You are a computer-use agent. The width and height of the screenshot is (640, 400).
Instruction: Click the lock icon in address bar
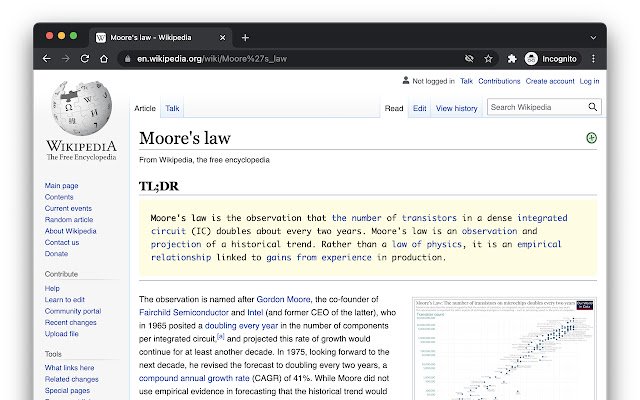pos(128,59)
